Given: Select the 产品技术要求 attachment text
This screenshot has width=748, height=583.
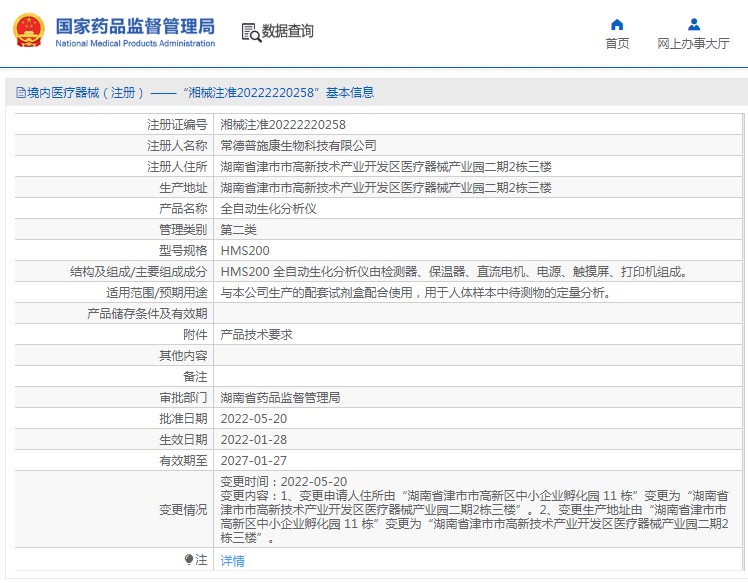Looking at the screenshot, I should point(256,335).
